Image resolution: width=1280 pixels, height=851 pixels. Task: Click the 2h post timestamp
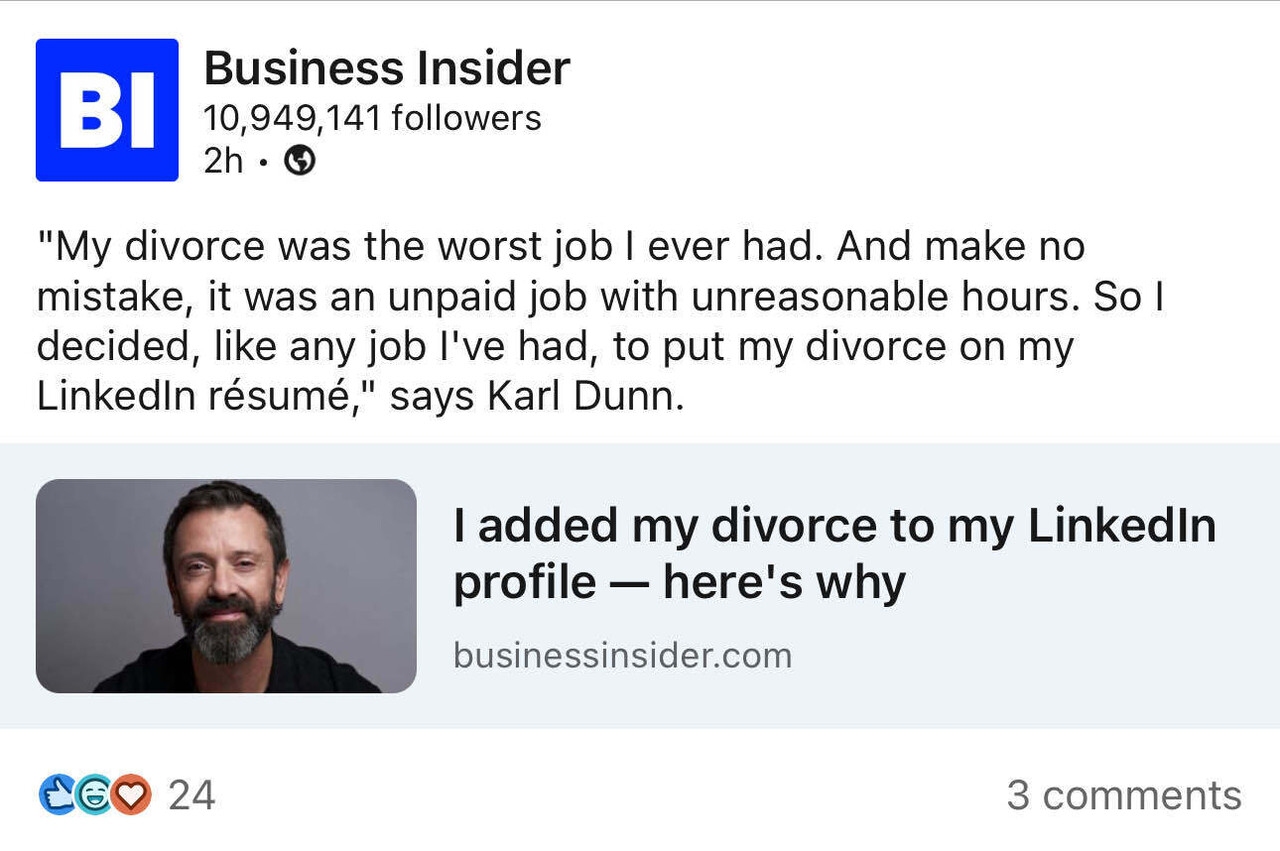(x=222, y=162)
